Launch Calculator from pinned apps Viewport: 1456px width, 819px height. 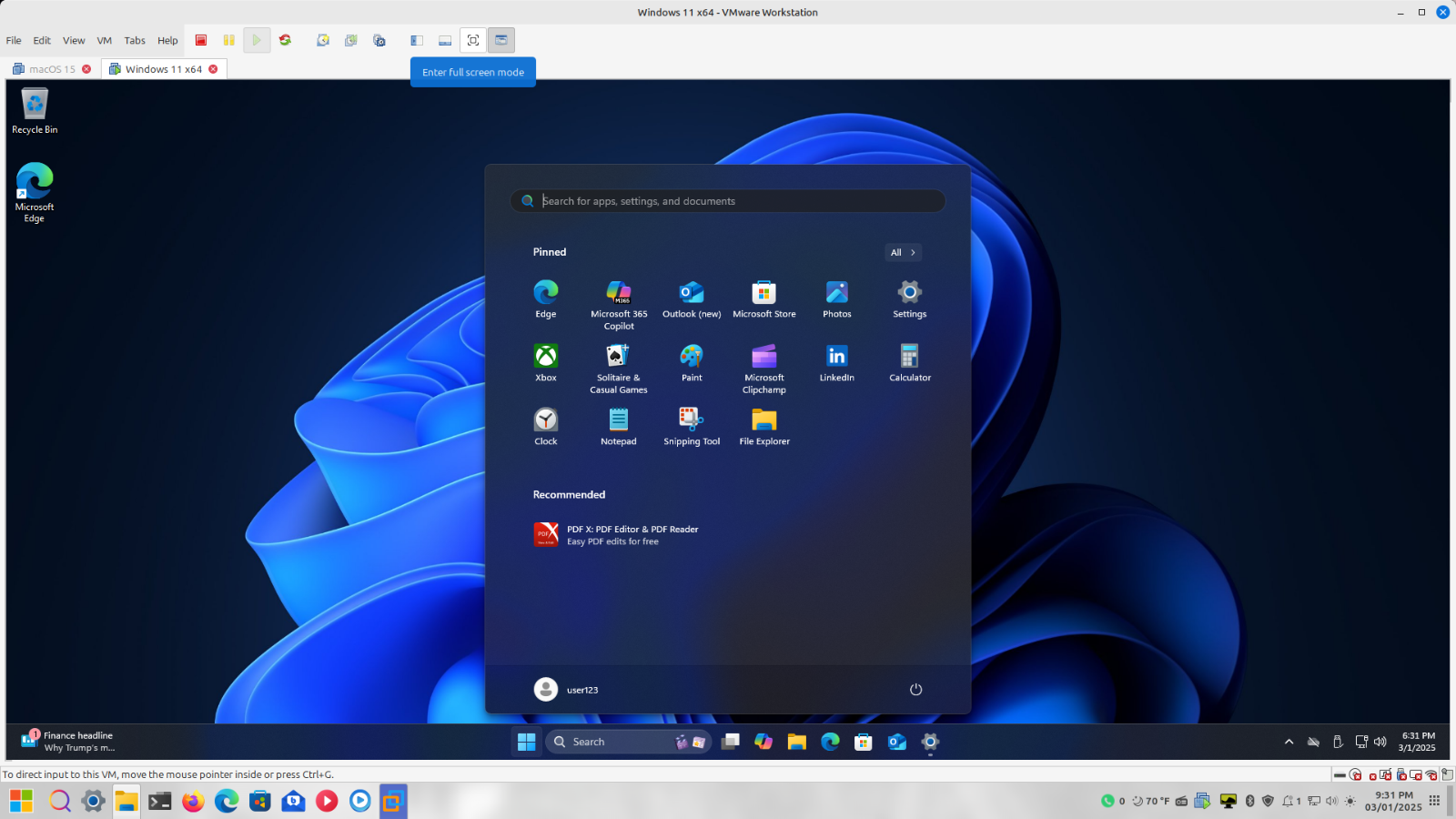tap(910, 363)
